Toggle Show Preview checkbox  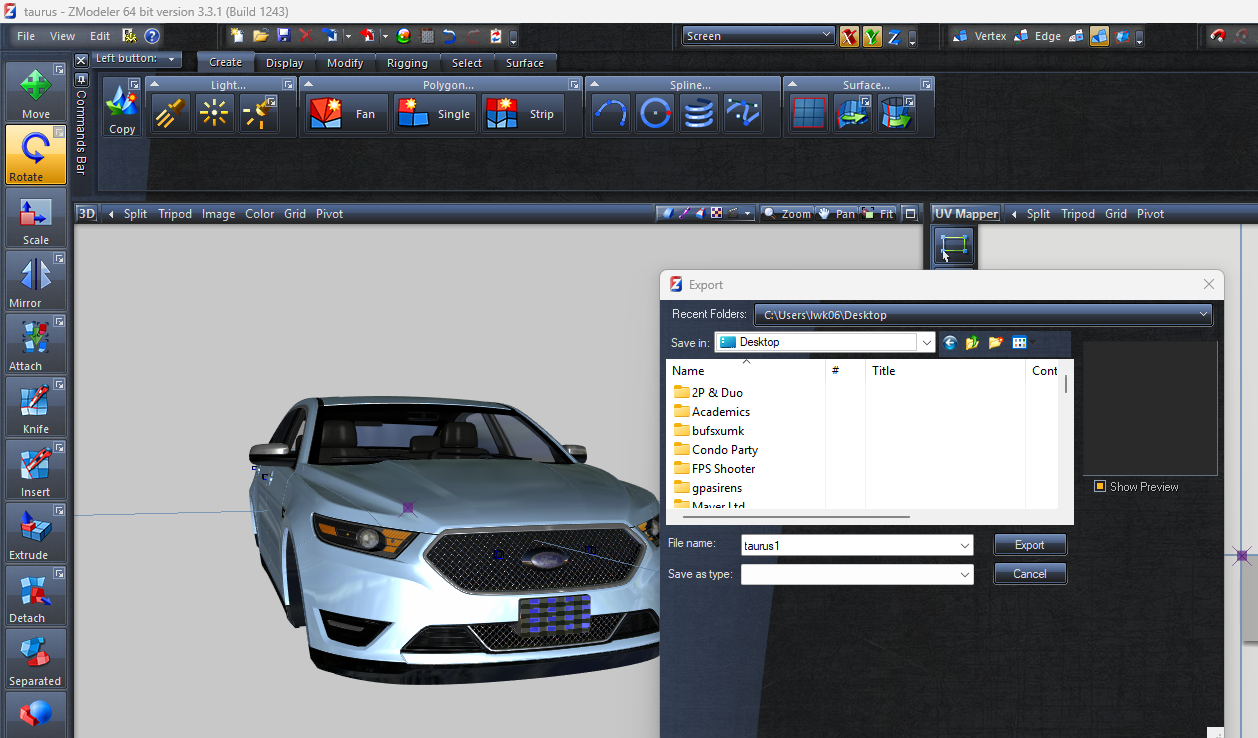(x=1100, y=486)
